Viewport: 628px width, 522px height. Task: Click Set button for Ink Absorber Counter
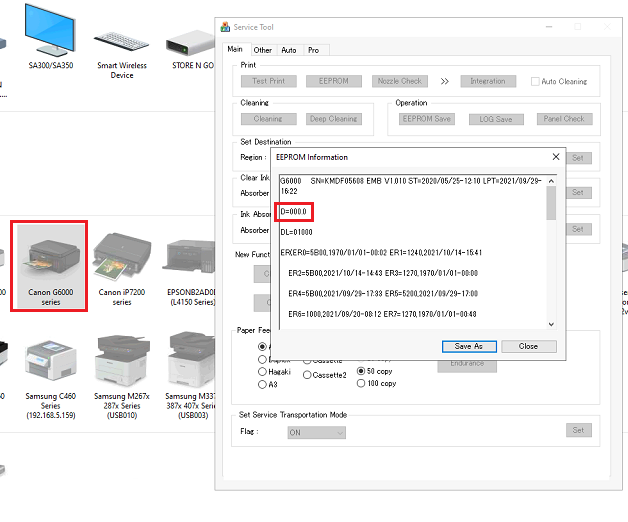(578, 229)
